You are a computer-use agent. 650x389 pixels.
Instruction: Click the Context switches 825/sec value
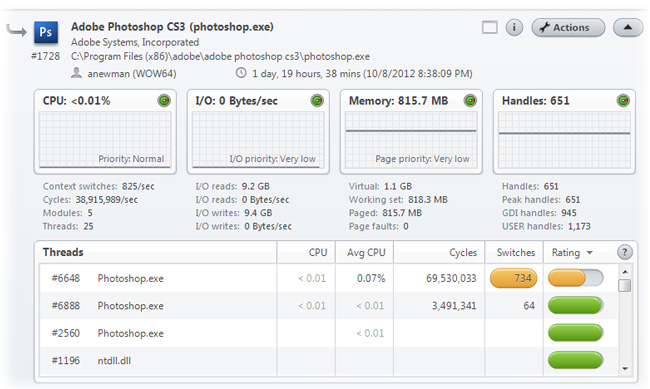coord(138,186)
